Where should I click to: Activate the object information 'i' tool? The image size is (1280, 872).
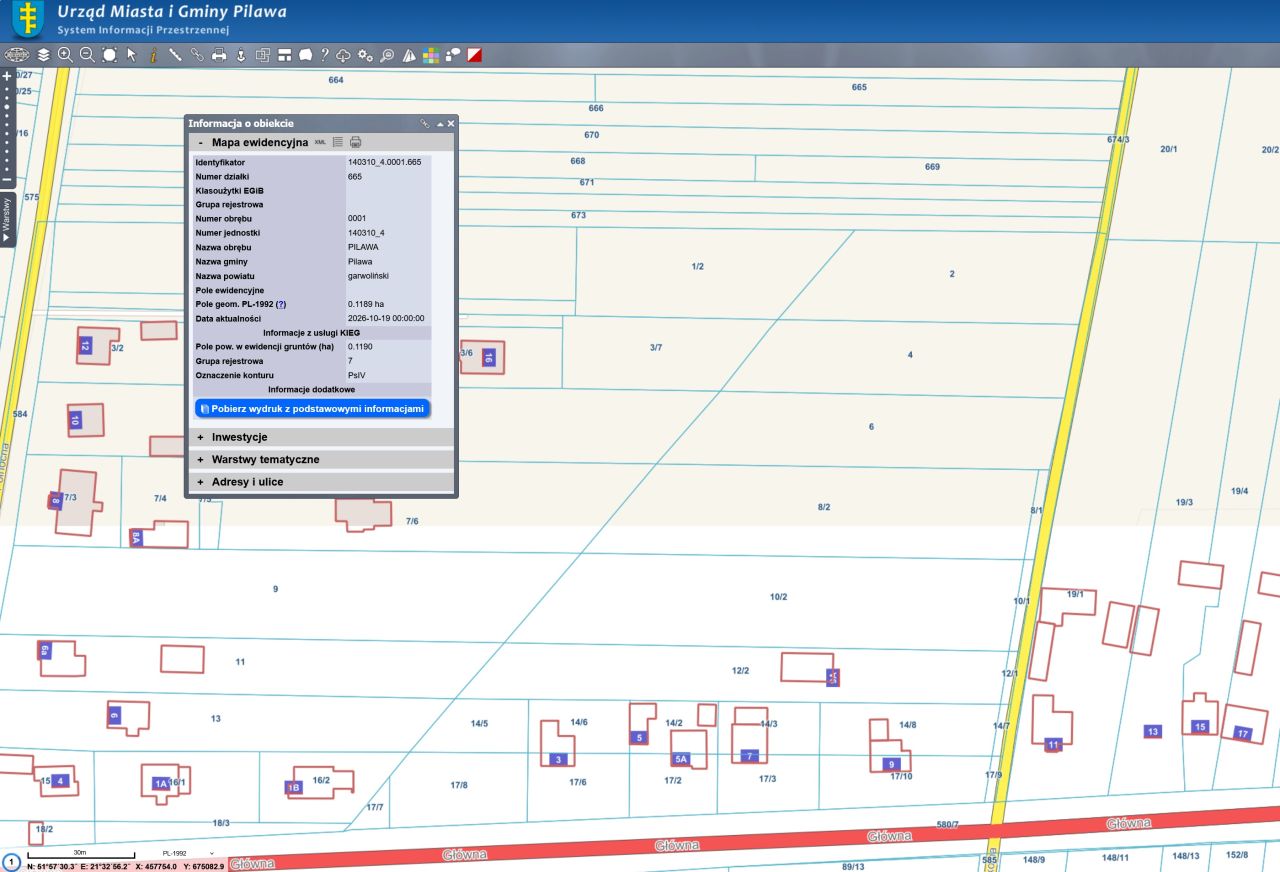click(x=153, y=55)
